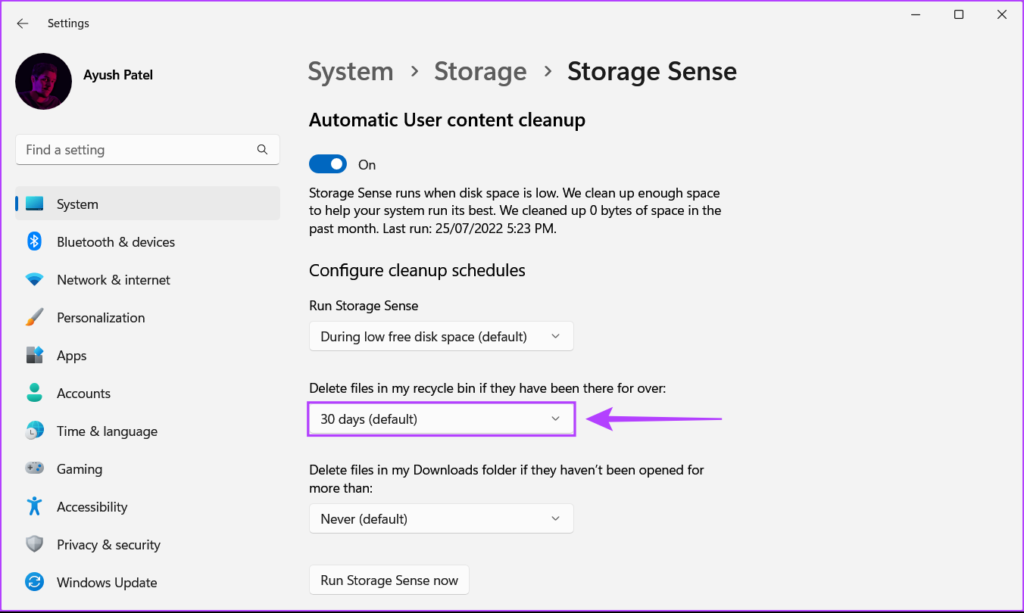
Task: Turn off Automatic User content cleanup toggle
Action: 328,164
